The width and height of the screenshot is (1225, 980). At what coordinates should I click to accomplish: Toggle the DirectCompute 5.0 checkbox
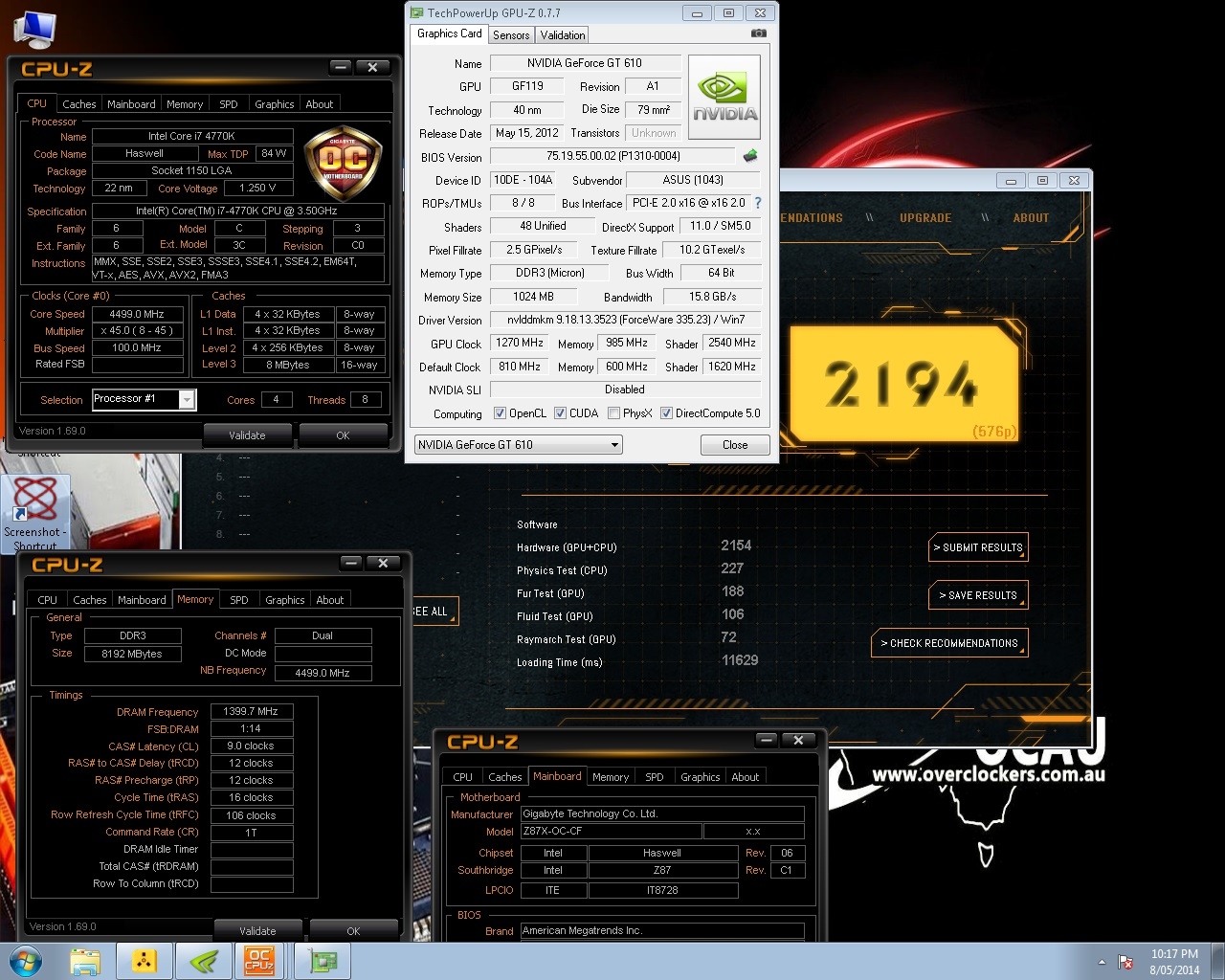point(666,413)
